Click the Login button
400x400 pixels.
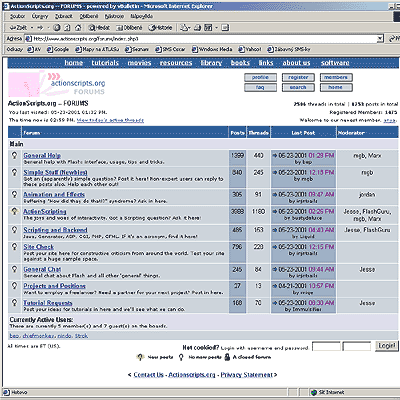[x=387, y=346]
